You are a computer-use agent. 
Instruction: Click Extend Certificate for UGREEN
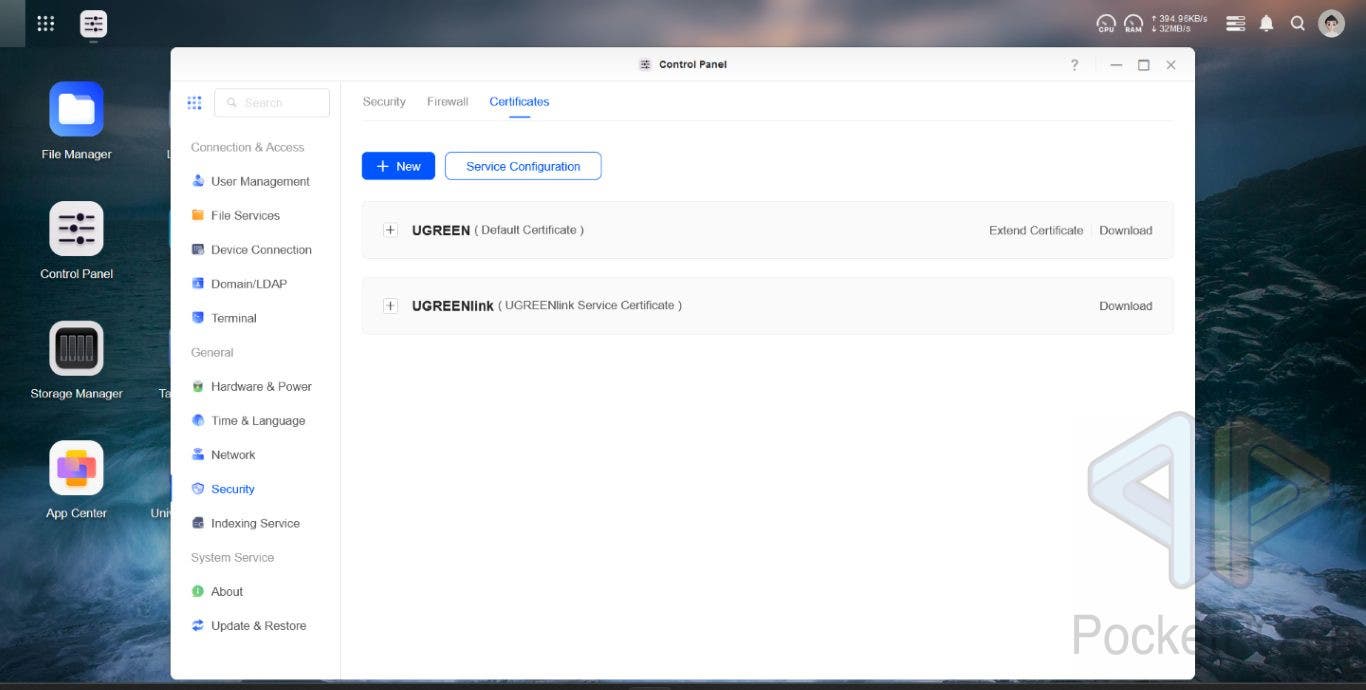pos(1036,230)
